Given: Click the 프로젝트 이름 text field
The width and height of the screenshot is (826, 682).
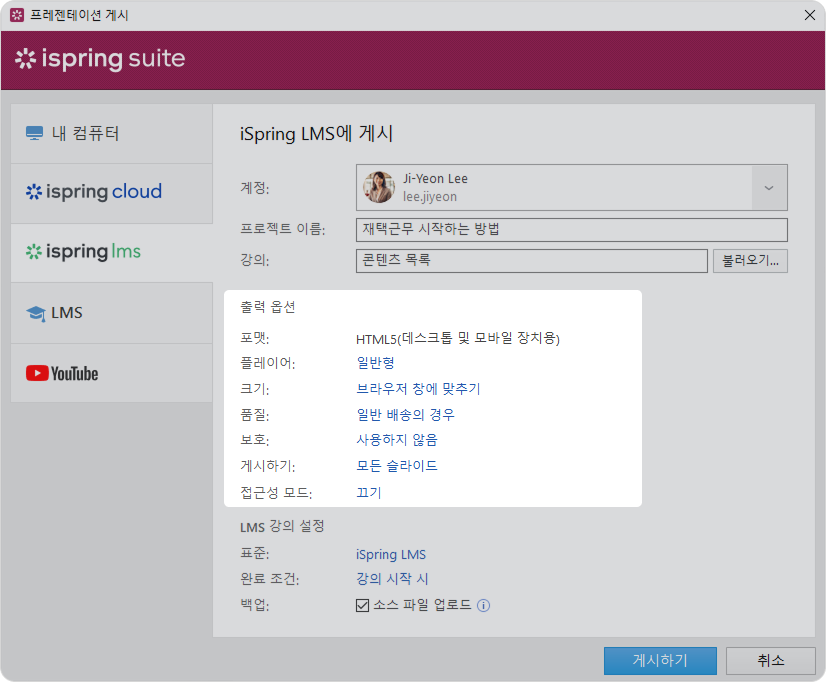Looking at the screenshot, I should (x=571, y=230).
